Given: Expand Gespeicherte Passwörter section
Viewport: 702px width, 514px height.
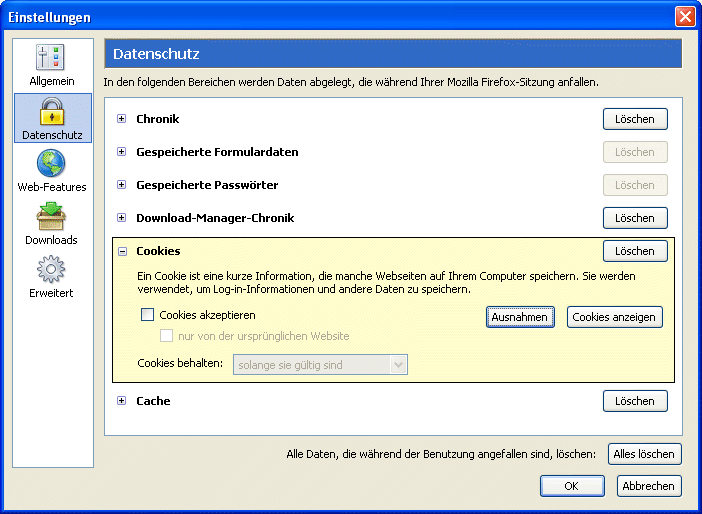Looking at the screenshot, I should point(122,185).
